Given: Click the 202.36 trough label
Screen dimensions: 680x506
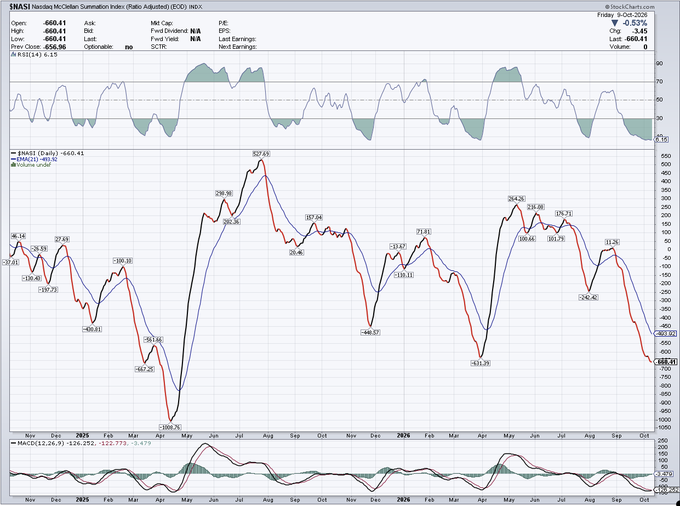Looking at the screenshot, I should tap(232, 222).
